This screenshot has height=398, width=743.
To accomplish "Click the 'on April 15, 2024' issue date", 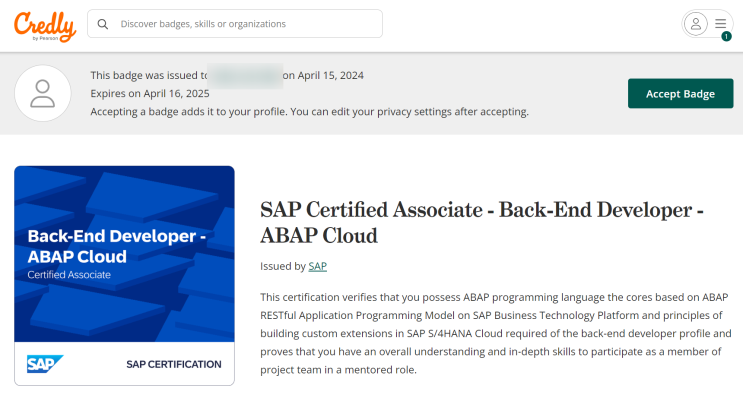I will [x=323, y=75].
